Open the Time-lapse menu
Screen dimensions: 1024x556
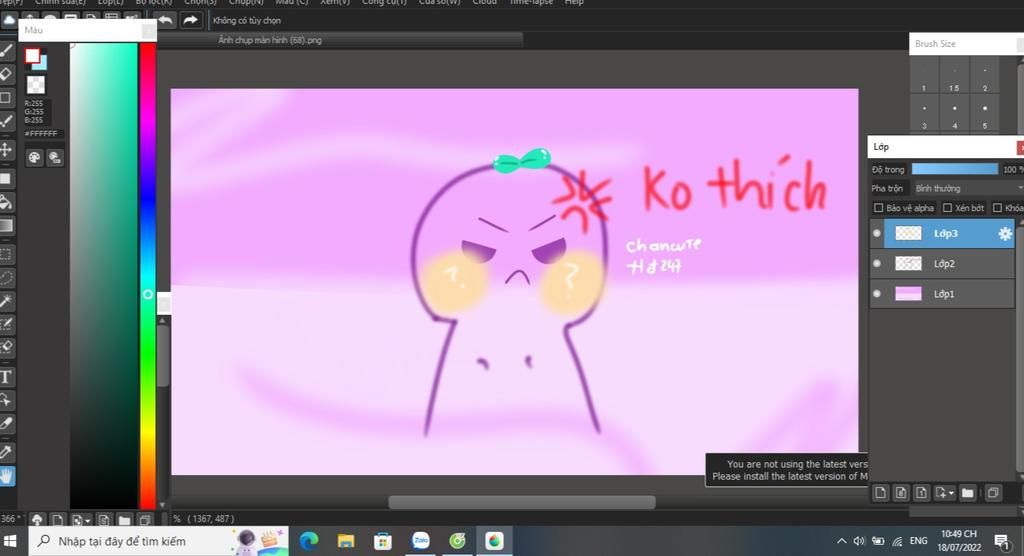tap(531, 3)
